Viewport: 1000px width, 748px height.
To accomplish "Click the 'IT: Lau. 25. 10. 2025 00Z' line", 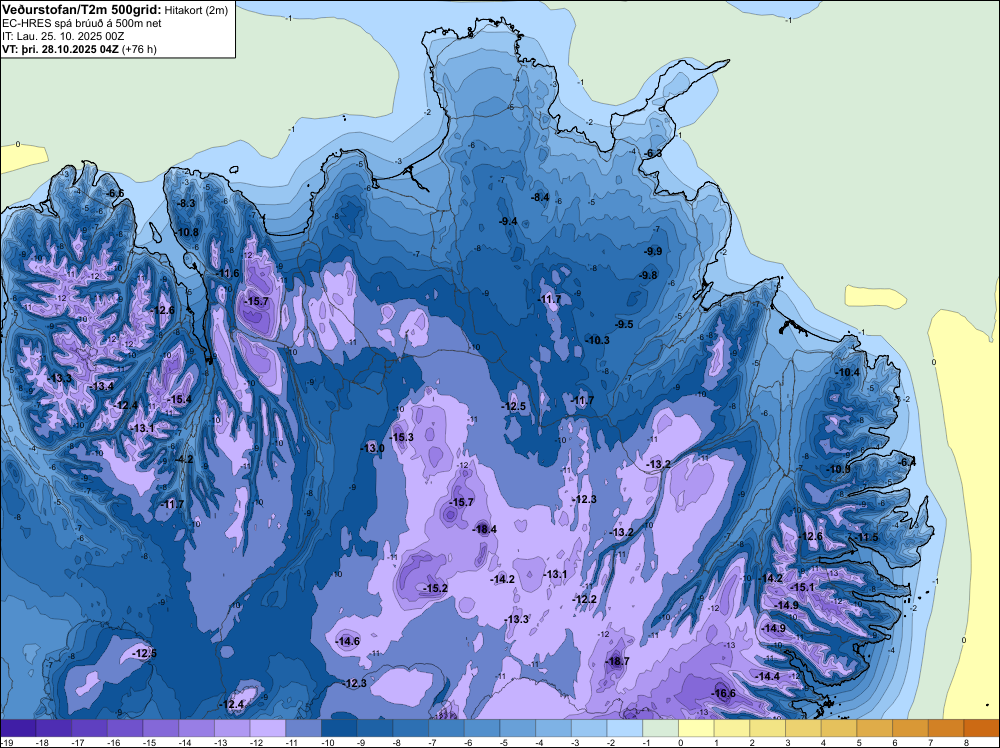I will [63, 36].
